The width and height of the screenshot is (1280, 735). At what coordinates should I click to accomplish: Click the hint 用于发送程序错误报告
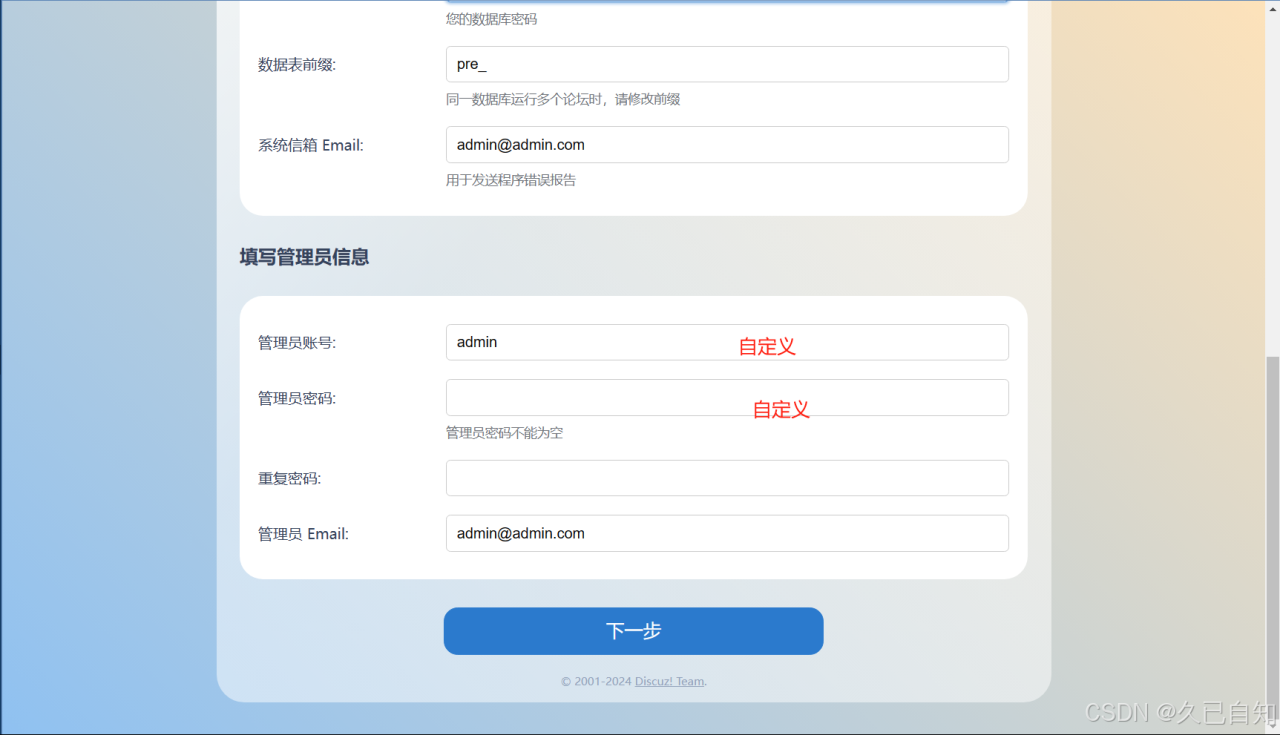tap(511, 180)
